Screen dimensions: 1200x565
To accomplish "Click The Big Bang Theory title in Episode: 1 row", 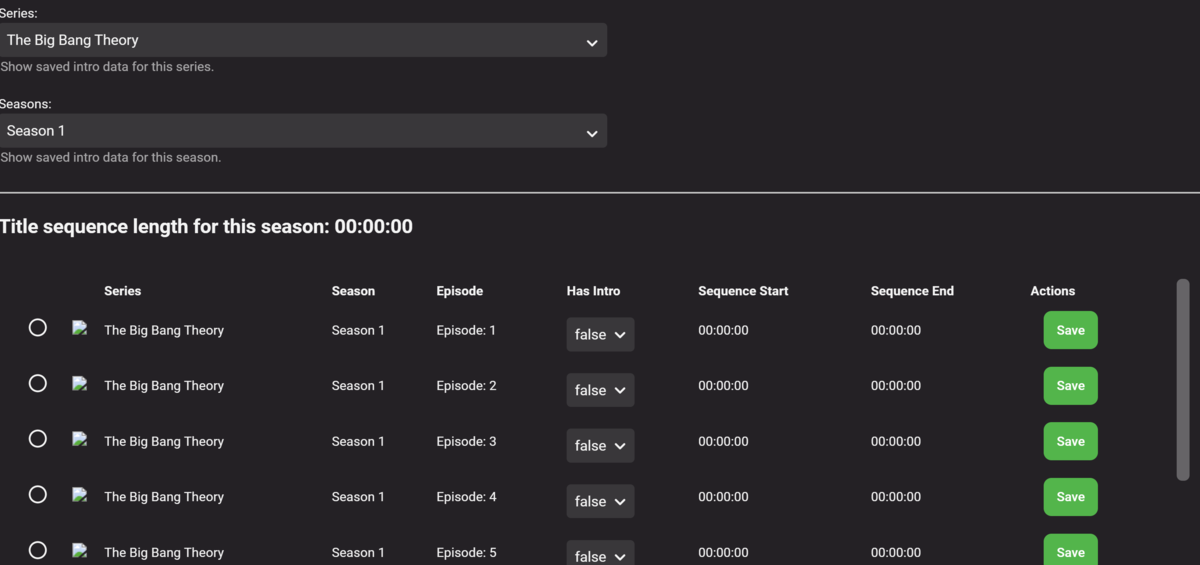I will click(x=164, y=330).
